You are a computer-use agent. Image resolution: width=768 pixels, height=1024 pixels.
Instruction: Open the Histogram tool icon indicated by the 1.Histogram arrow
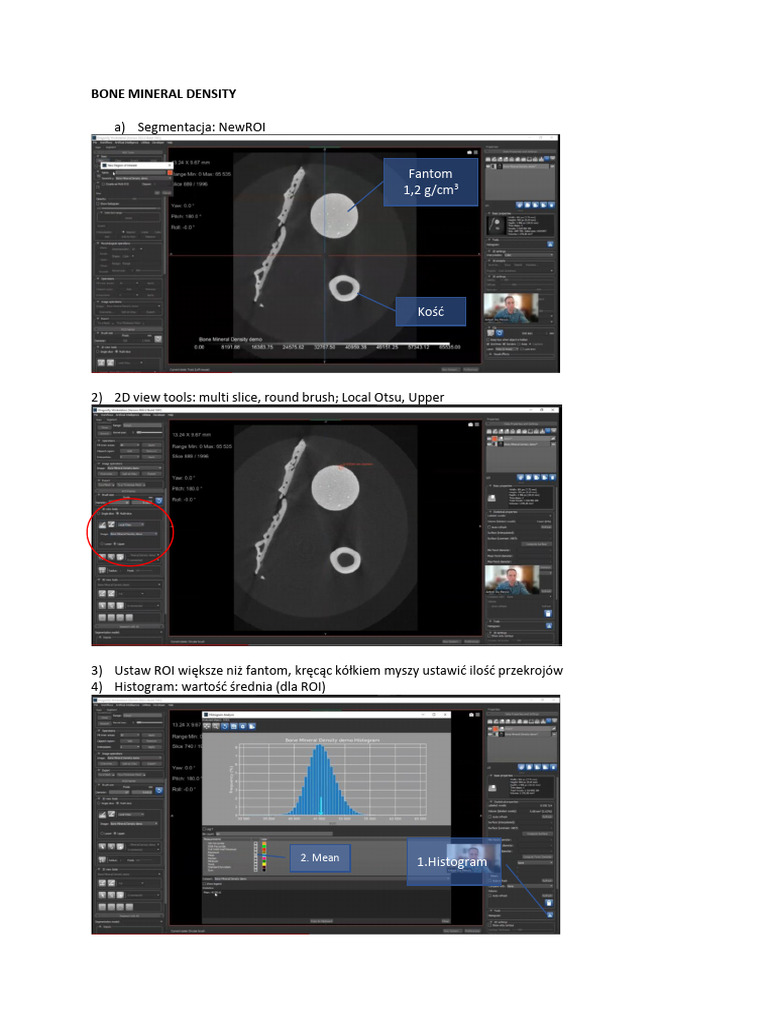point(550,915)
